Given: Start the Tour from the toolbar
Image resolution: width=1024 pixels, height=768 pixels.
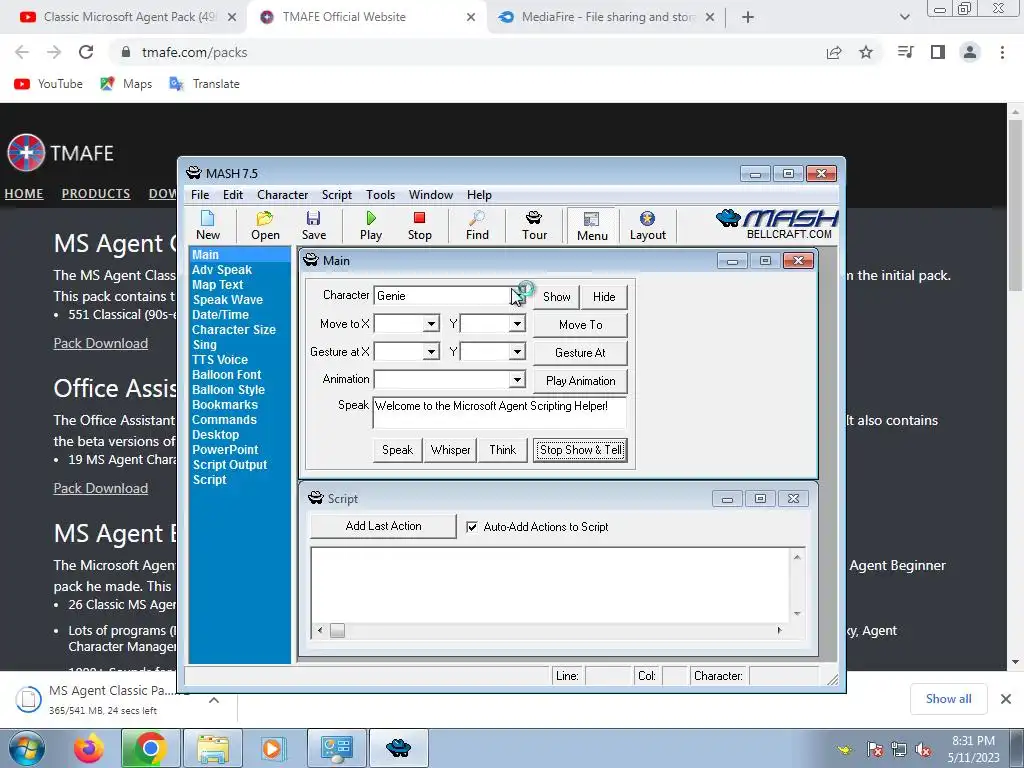Looking at the screenshot, I should coord(534,225).
